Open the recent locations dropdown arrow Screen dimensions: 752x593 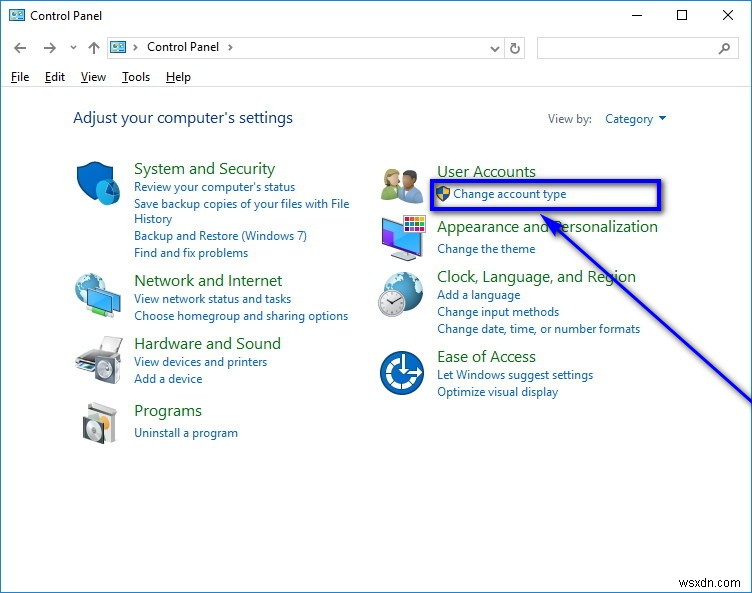pos(73,48)
